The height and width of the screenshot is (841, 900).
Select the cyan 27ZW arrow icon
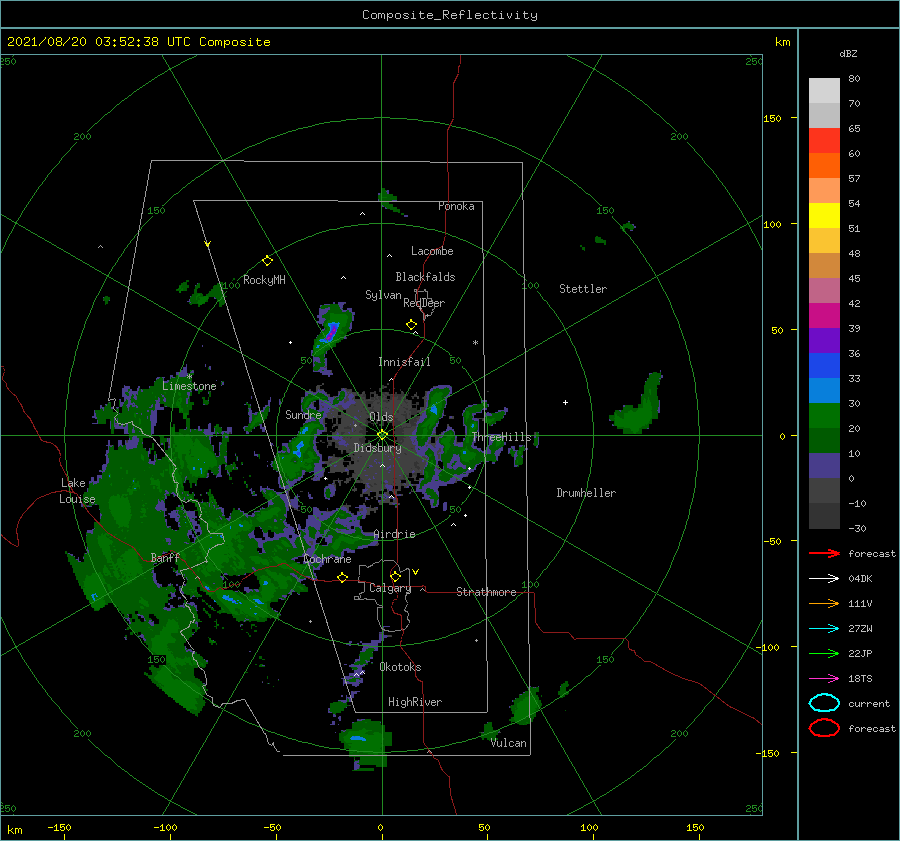824,629
